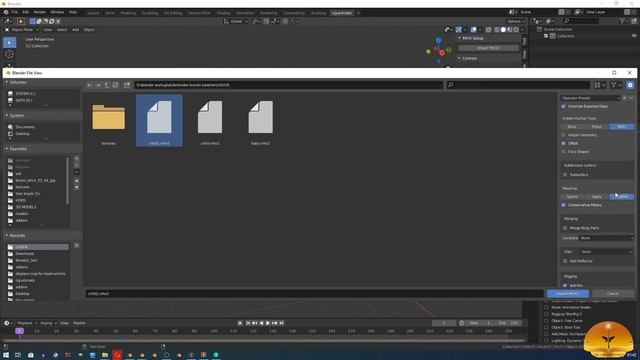640x360 pixels.
Task: Jump to timeline start
Action: point(247,323)
